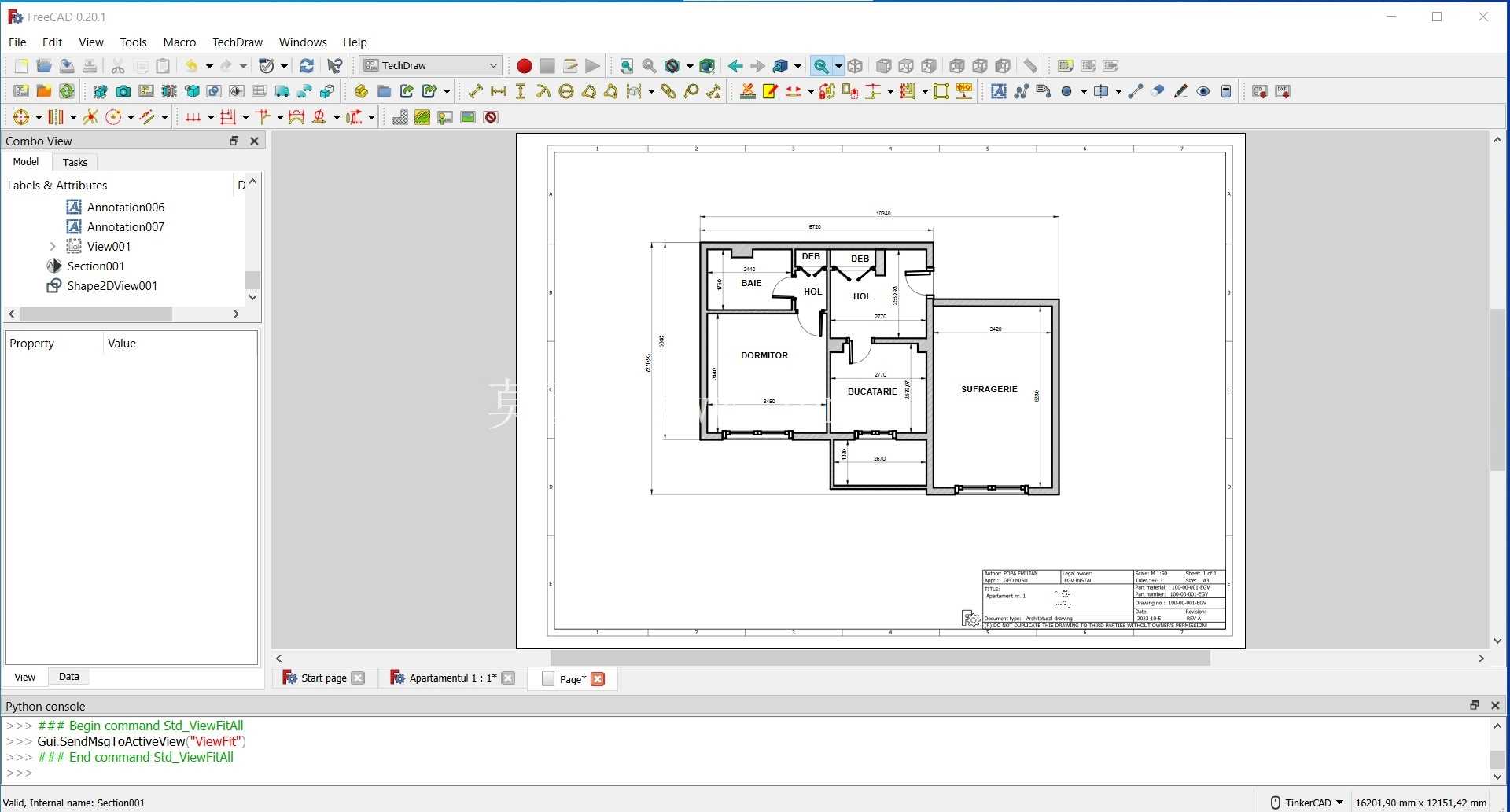Open the Macro menu
The image size is (1510, 812).
click(179, 42)
